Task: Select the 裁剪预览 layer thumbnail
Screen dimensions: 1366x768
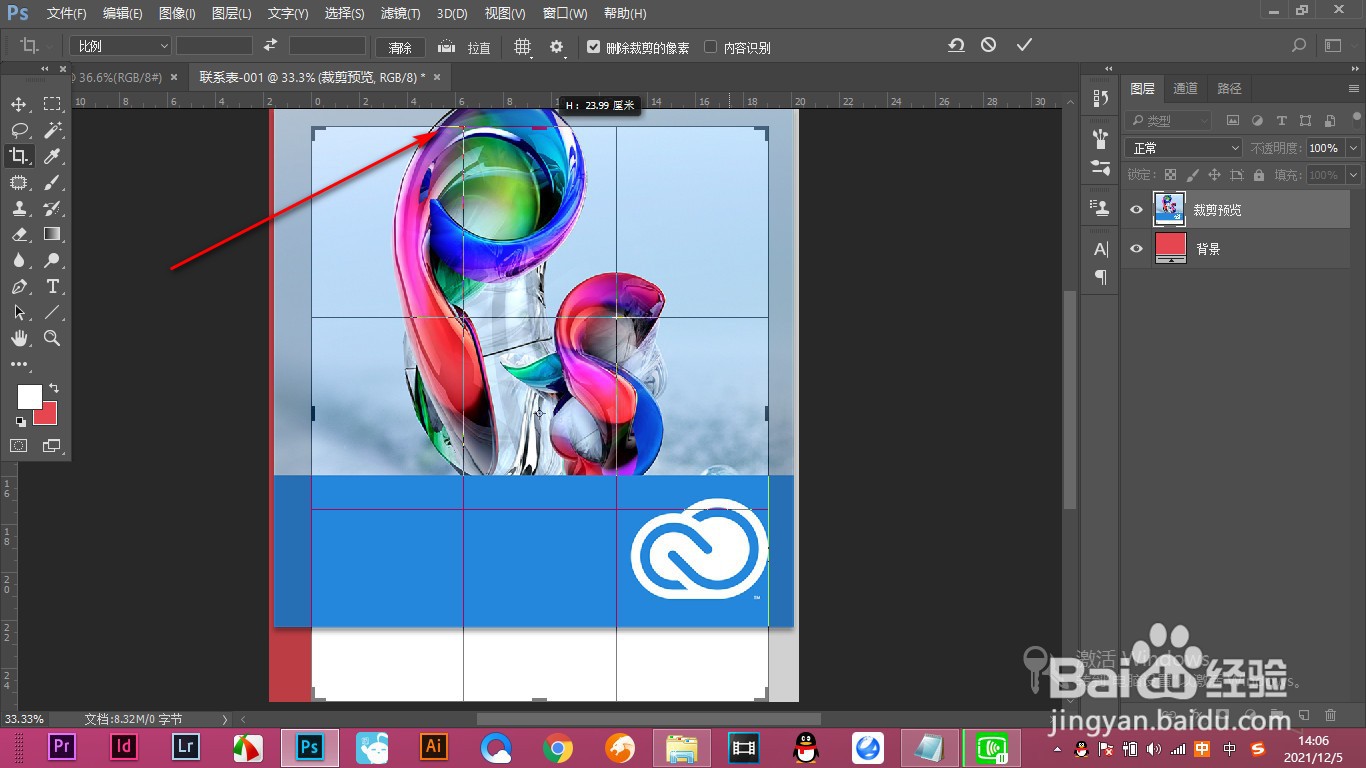Action: 1169,209
